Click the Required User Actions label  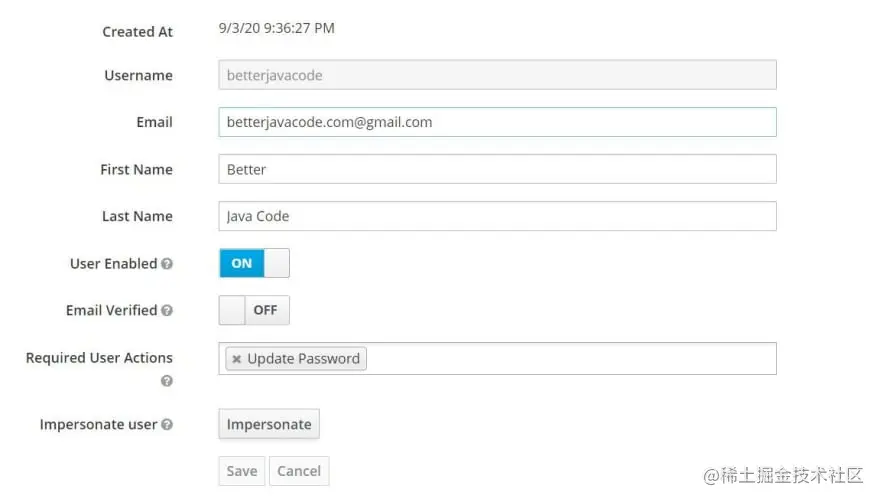click(x=99, y=358)
